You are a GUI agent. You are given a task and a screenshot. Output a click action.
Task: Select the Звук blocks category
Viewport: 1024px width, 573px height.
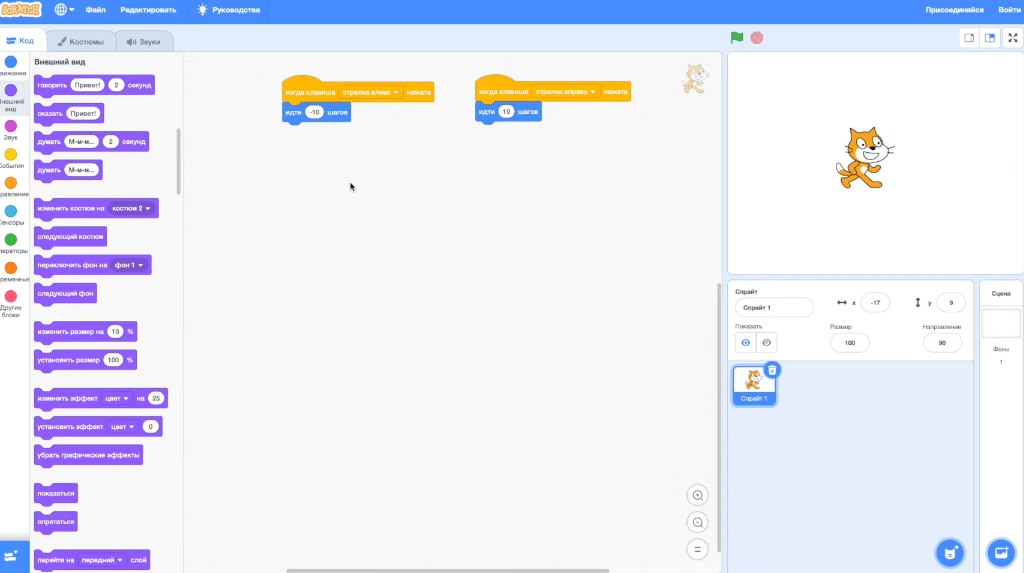coord(11,129)
